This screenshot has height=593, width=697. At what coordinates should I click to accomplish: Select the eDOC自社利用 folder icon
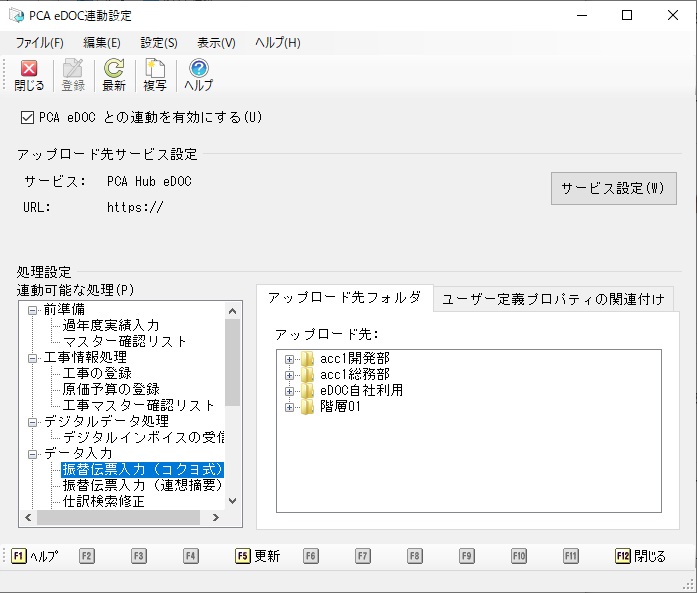pos(307,391)
